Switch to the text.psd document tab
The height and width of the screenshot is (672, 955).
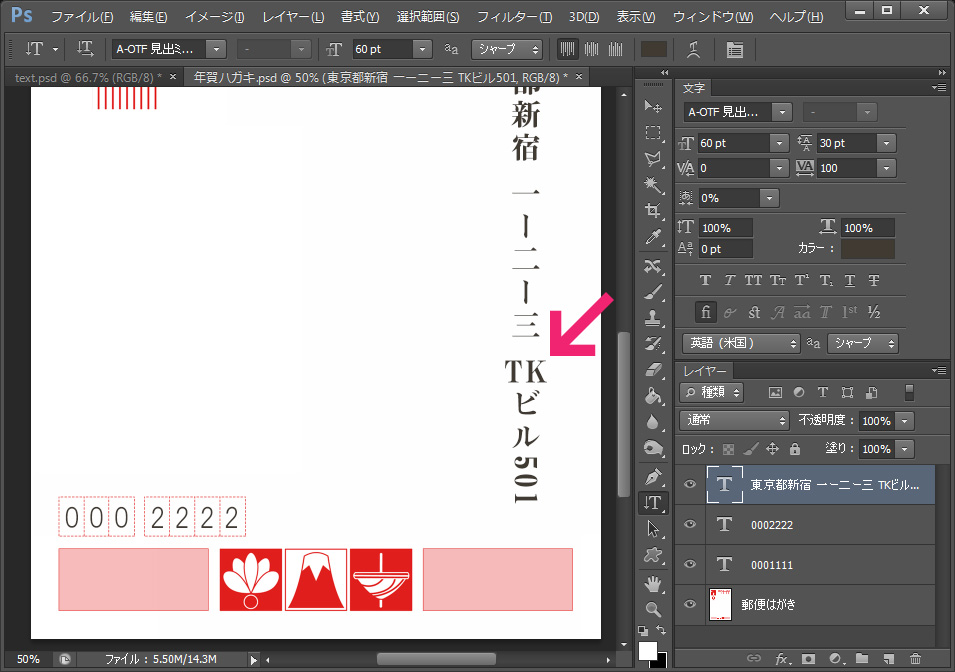coord(85,77)
